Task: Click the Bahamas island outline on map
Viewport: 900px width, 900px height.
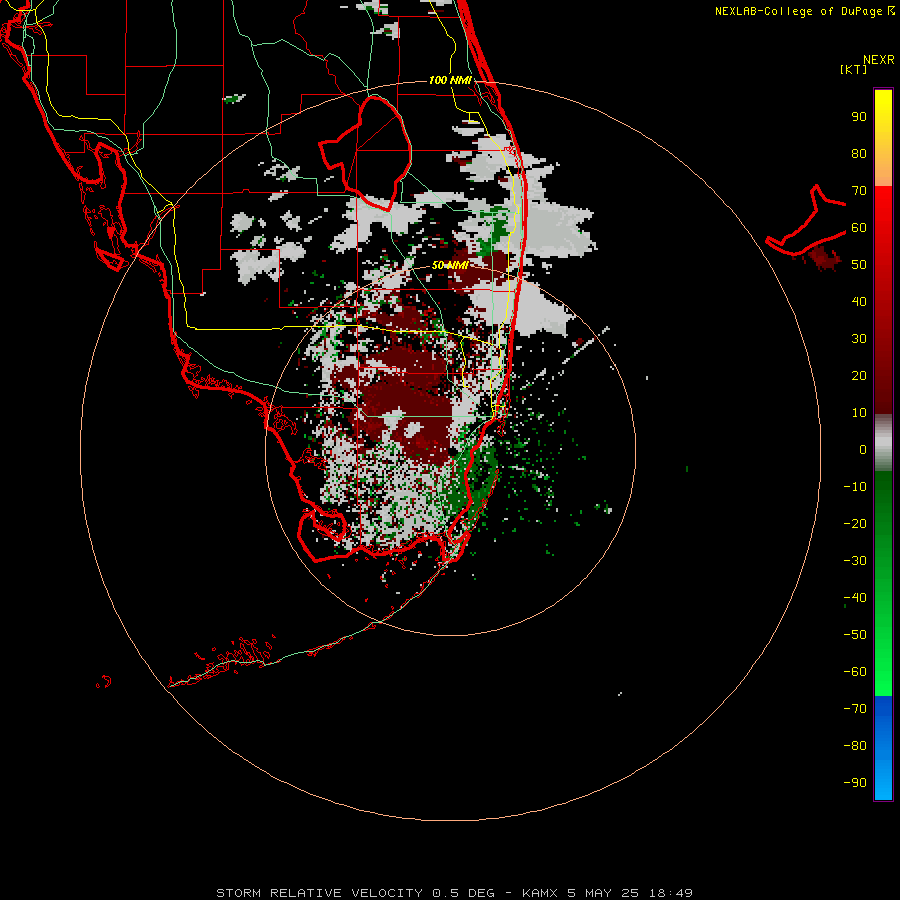Action: (808, 220)
